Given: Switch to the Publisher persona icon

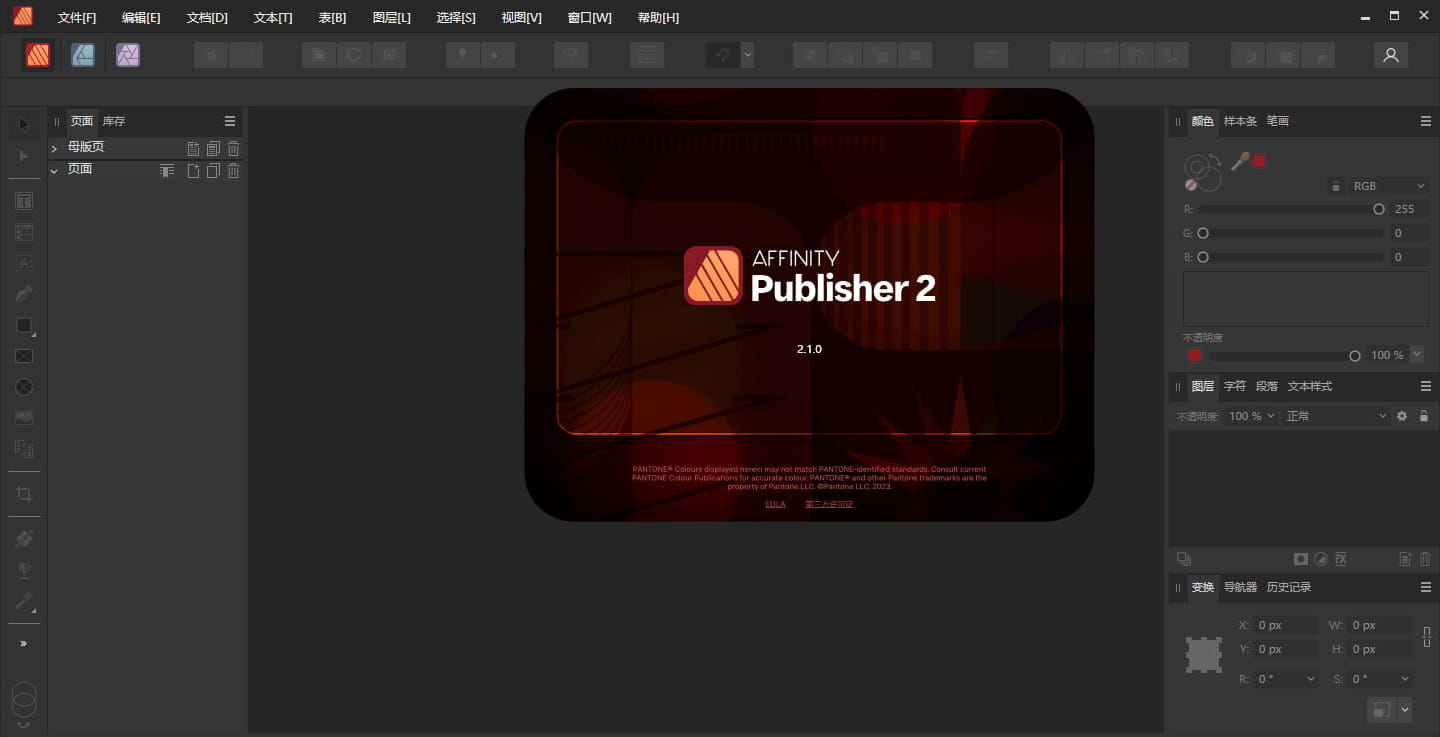Looking at the screenshot, I should pyautogui.click(x=38, y=55).
